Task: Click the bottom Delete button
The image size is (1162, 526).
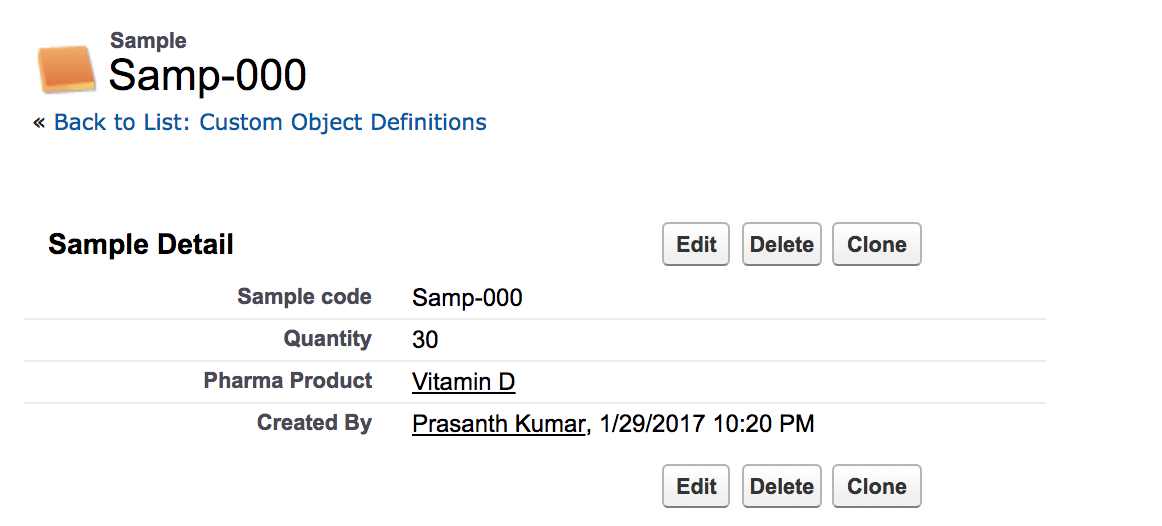Action: pos(781,487)
